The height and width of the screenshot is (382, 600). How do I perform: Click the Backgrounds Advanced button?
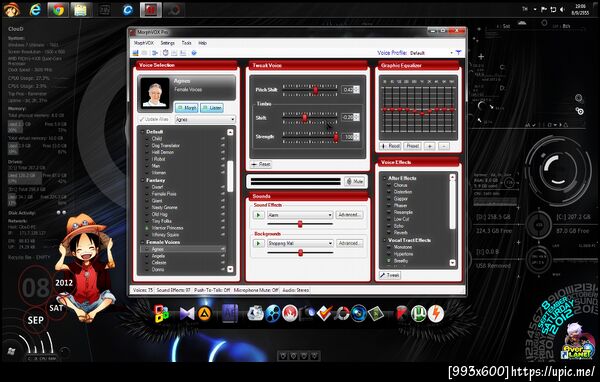point(349,243)
